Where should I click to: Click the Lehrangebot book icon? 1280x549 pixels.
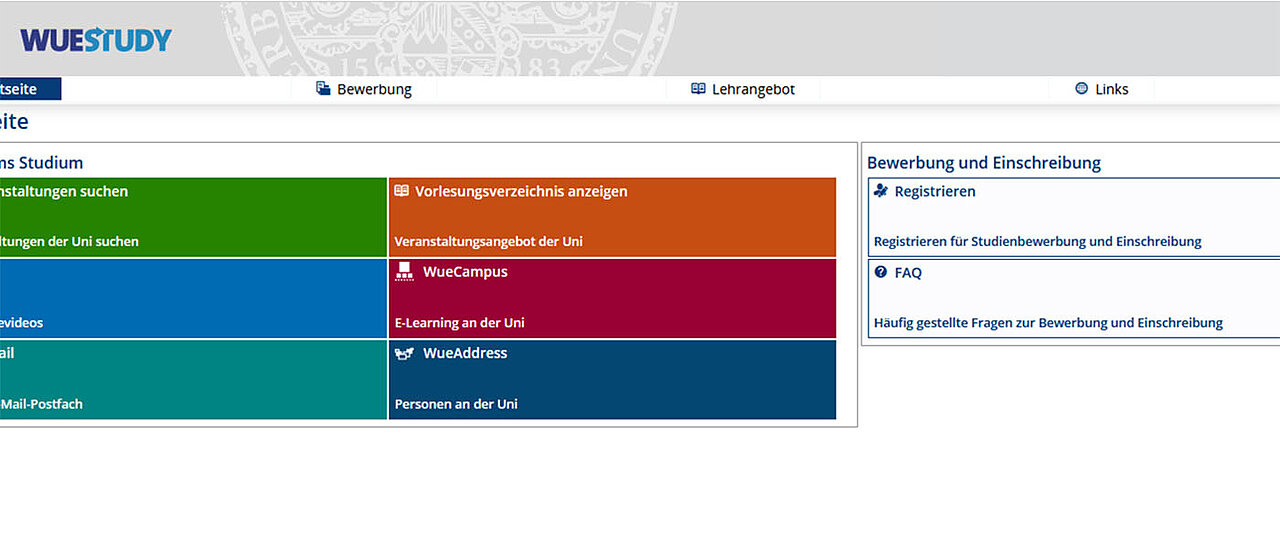click(698, 89)
